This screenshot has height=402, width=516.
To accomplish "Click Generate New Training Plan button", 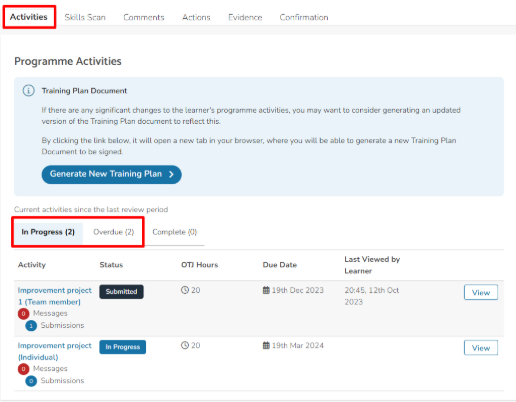I will click(111, 174).
